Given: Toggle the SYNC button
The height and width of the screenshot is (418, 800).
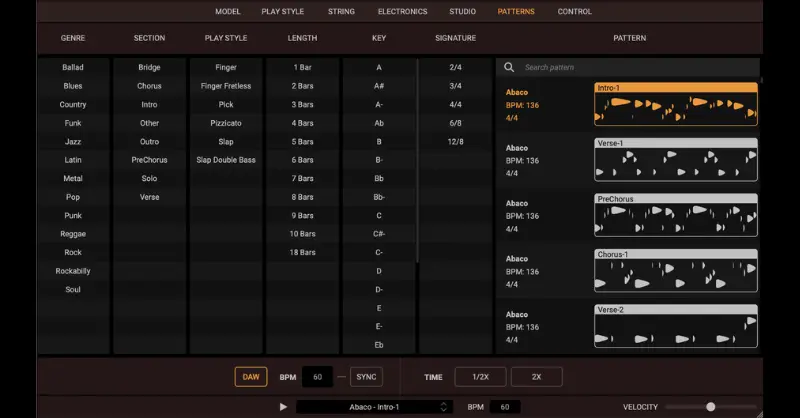Looking at the screenshot, I should (366, 377).
